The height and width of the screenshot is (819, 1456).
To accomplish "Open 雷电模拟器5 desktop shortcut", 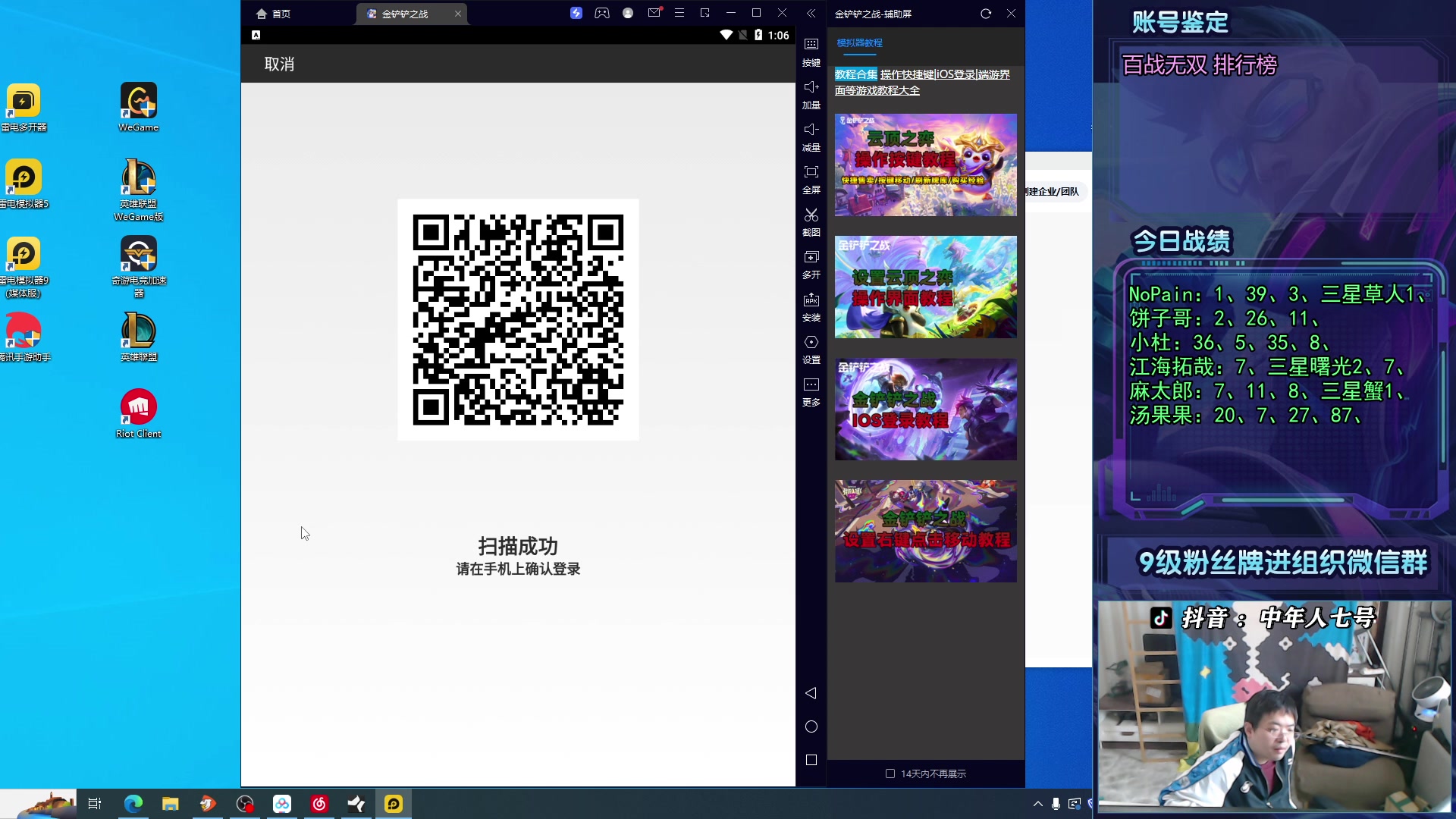I will [24, 184].
